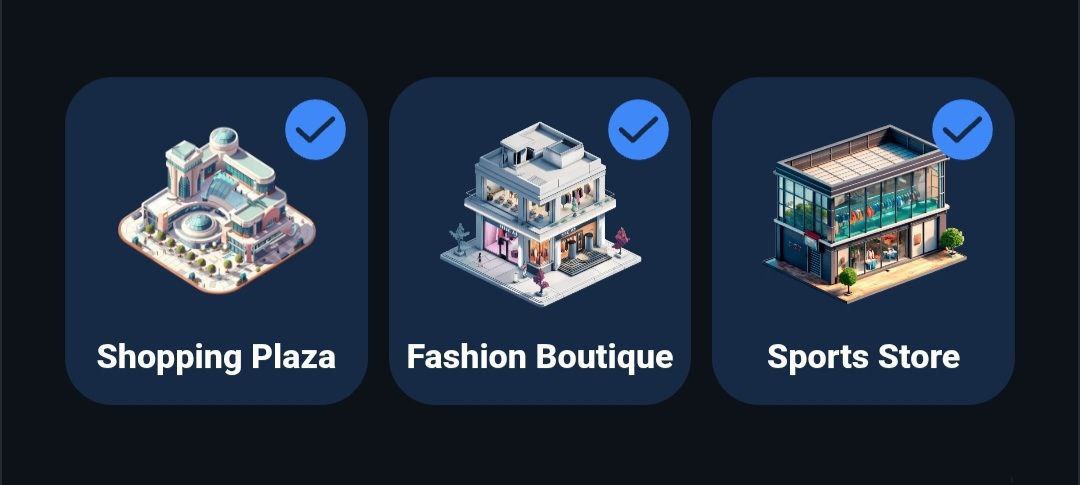Click the Shopping Plaza building illustration
Image resolution: width=1080 pixels, height=485 pixels.
pyautogui.click(x=216, y=211)
